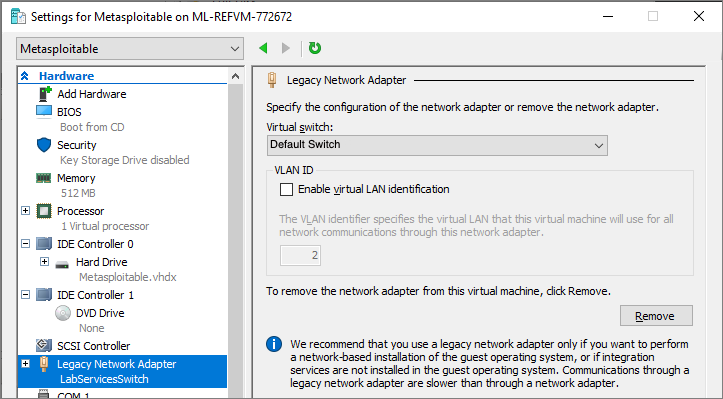This screenshot has width=723, height=399.
Task: Open the Metasploitable VM selector dropdown
Action: [x=130, y=49]
